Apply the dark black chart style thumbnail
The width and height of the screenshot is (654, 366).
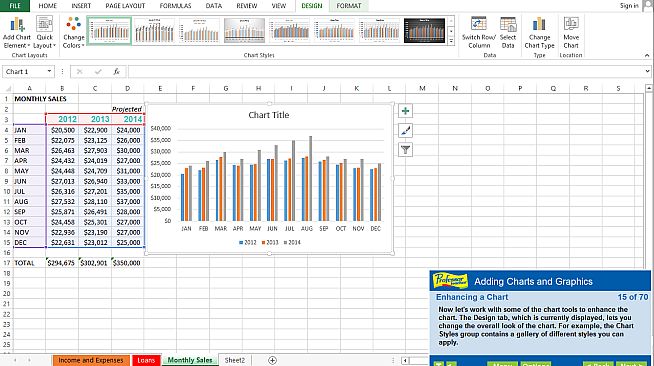point(425,30)
